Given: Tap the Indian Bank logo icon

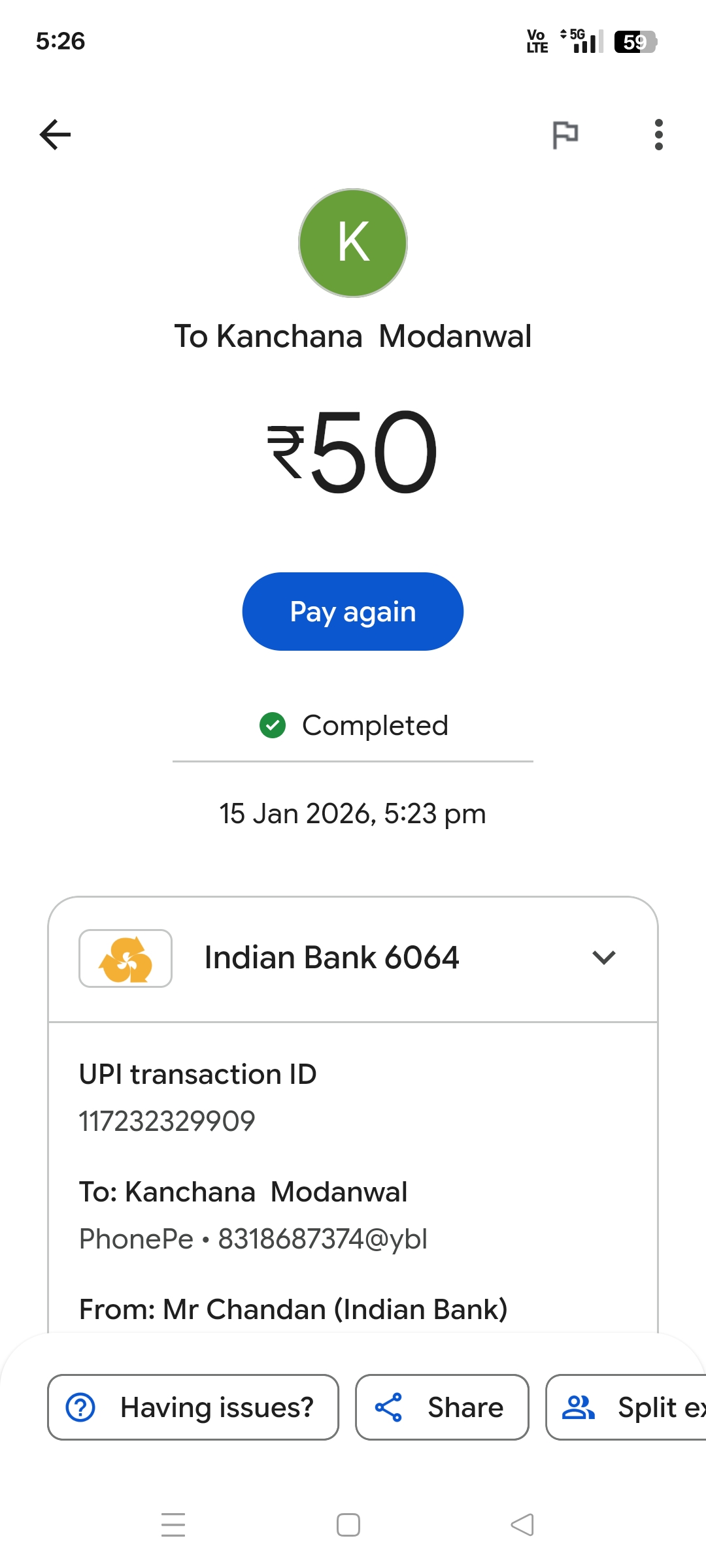Looking at the screenshot, I should pos(126,958).
